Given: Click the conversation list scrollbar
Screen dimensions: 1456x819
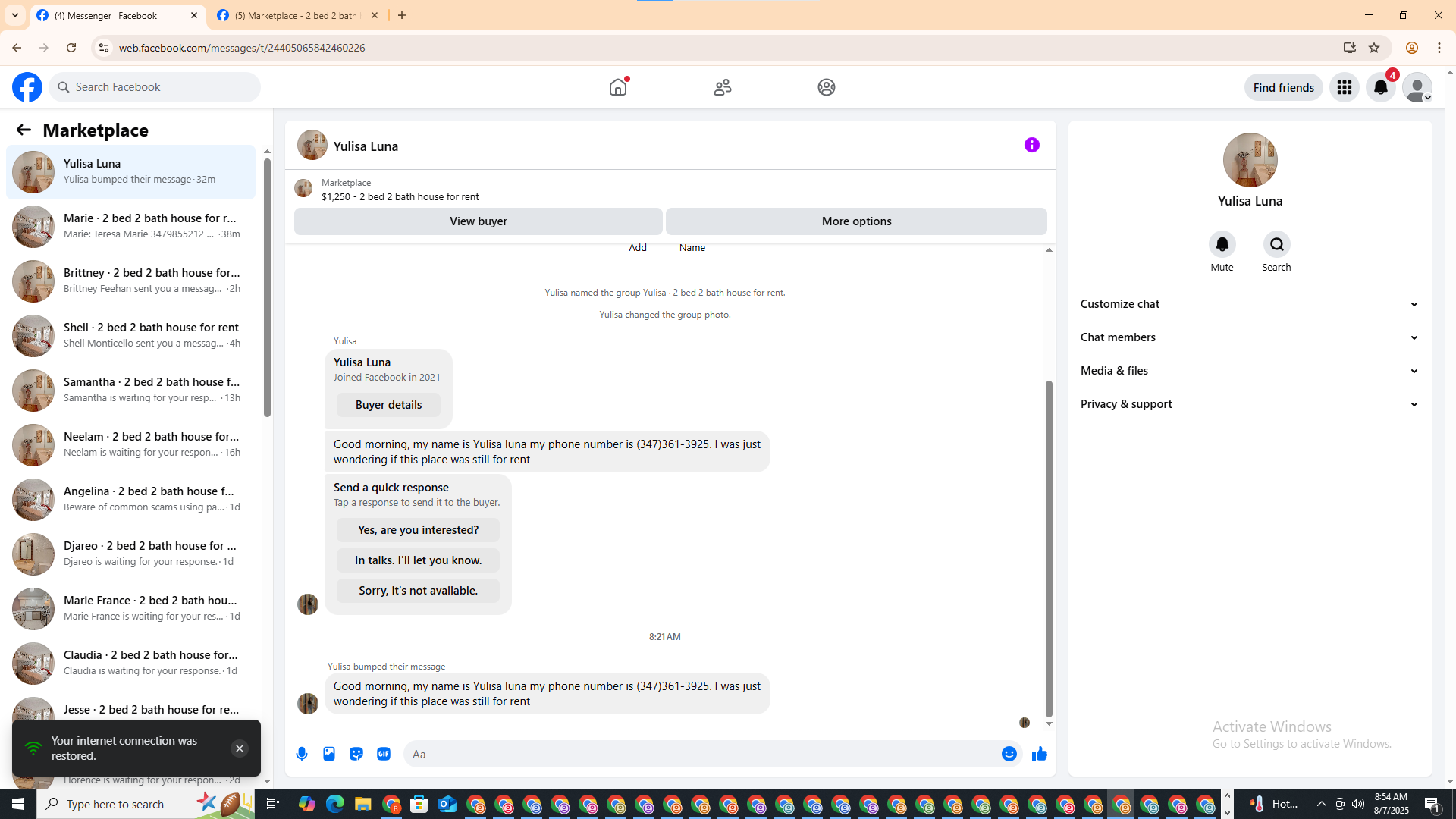Looking at the screenshot, I should [x=267, y=288].
